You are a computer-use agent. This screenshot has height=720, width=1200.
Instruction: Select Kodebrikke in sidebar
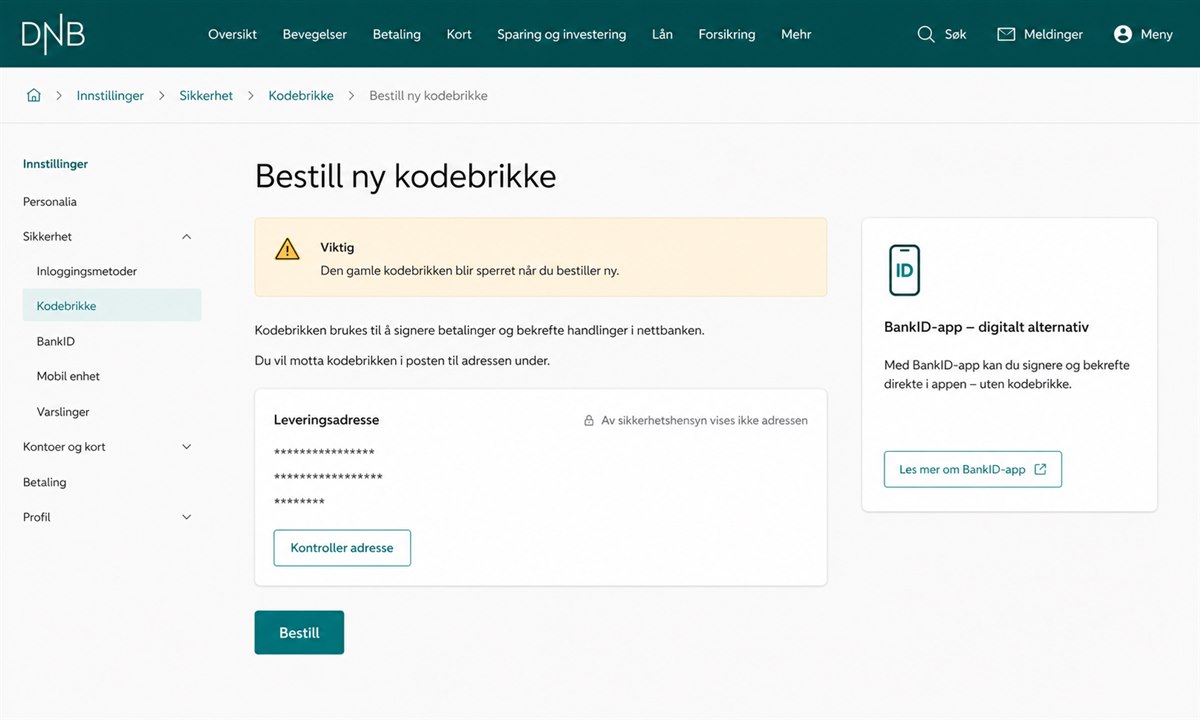point(112,306)
